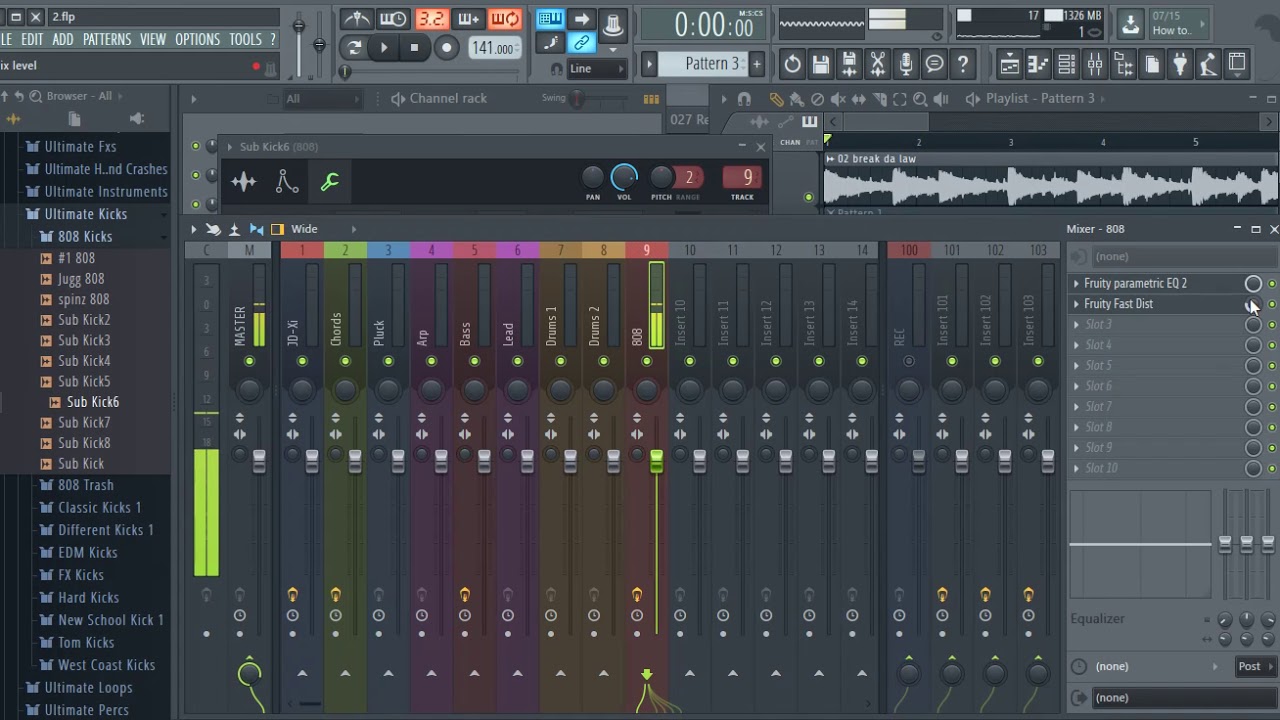Open the Post equalizer position dropdown

coord(1256,667)
